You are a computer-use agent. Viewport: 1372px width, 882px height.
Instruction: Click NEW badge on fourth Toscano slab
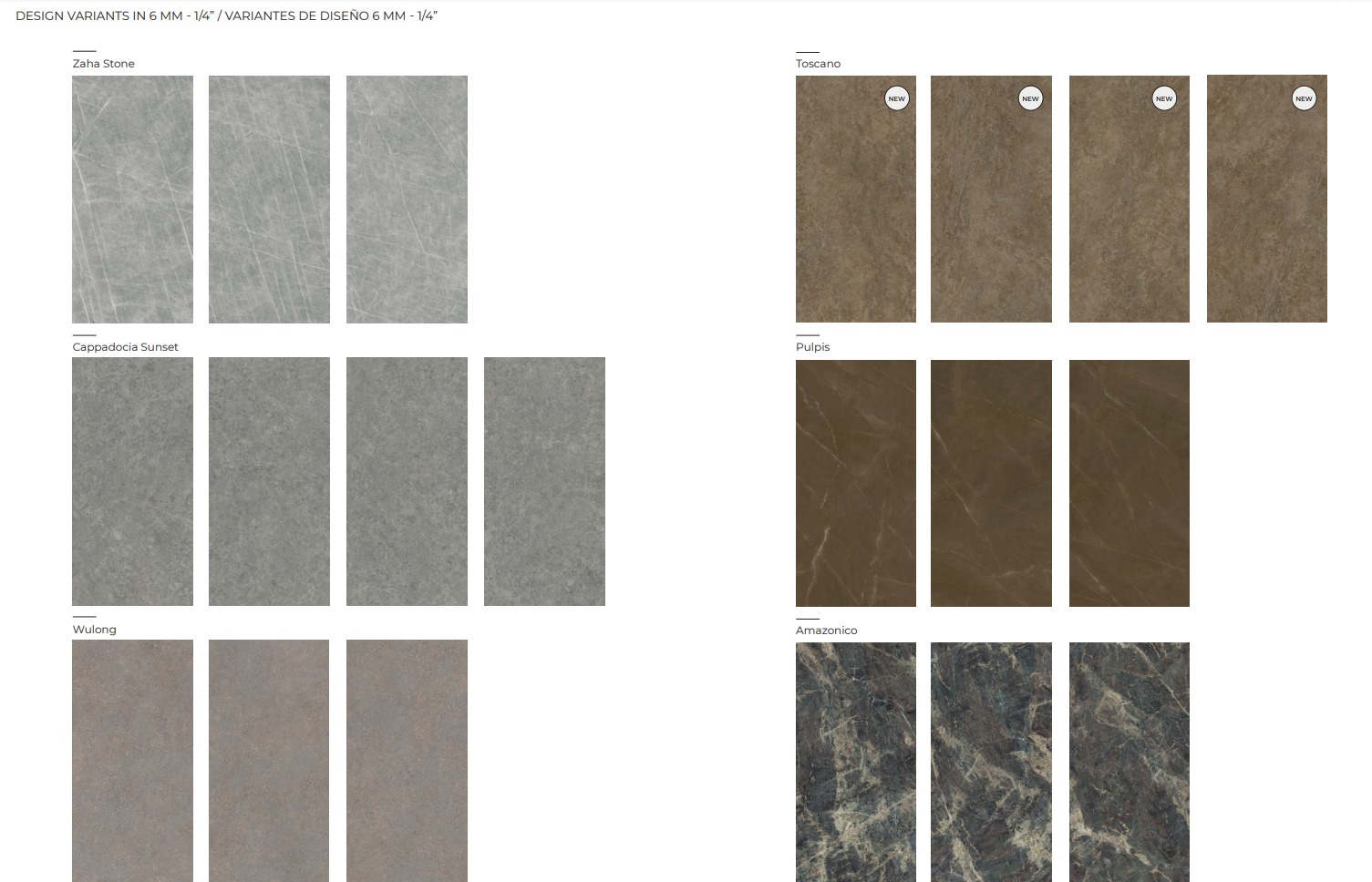(1304, 98)
